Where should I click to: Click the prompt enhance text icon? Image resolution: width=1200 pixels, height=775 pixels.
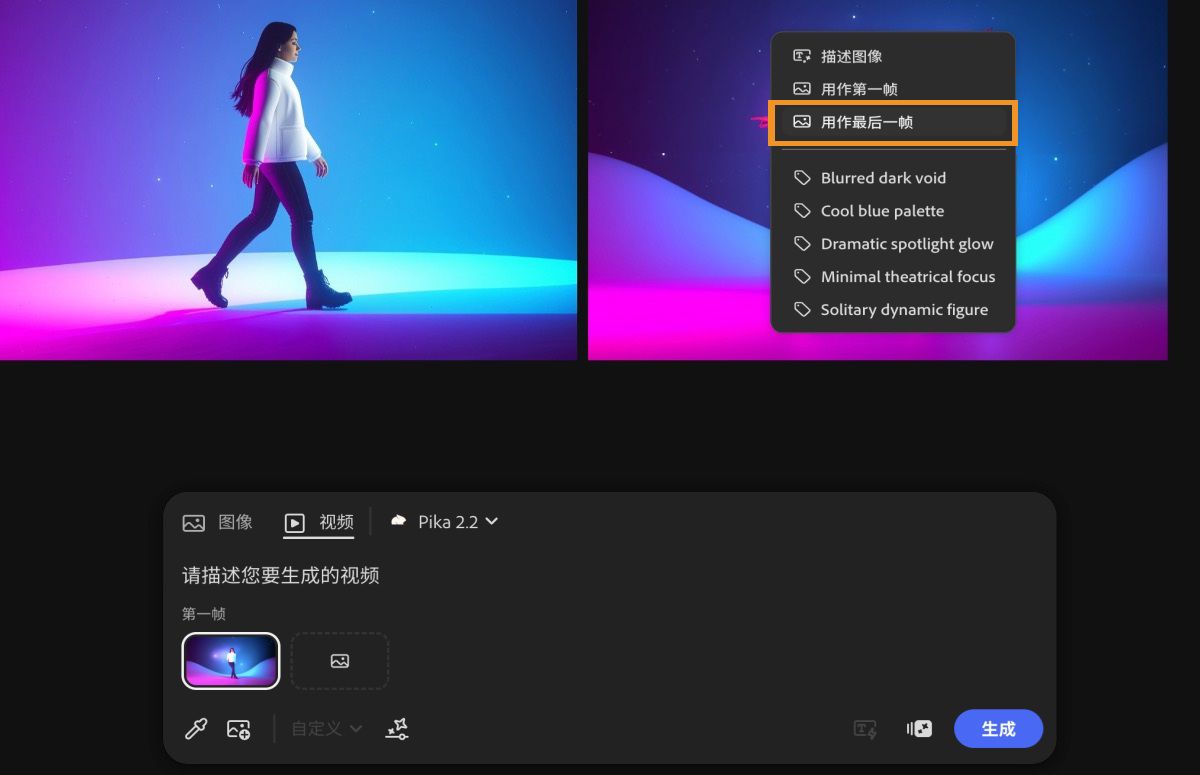tap(865, 729)
